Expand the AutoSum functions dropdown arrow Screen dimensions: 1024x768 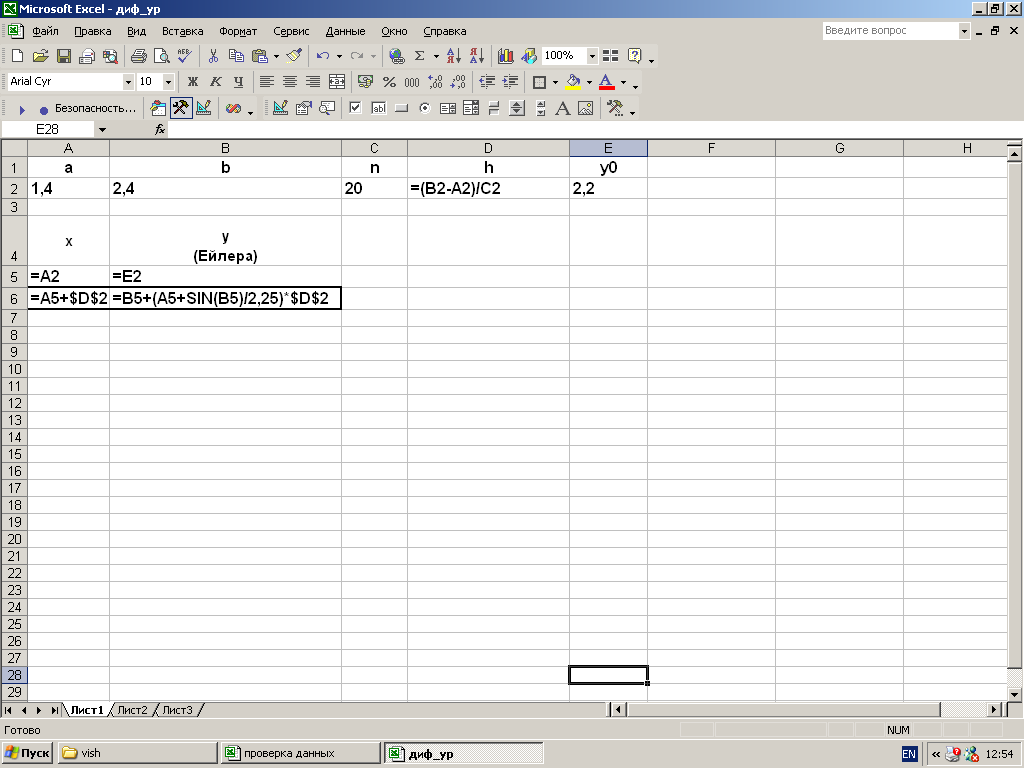[x=436, y=56]
